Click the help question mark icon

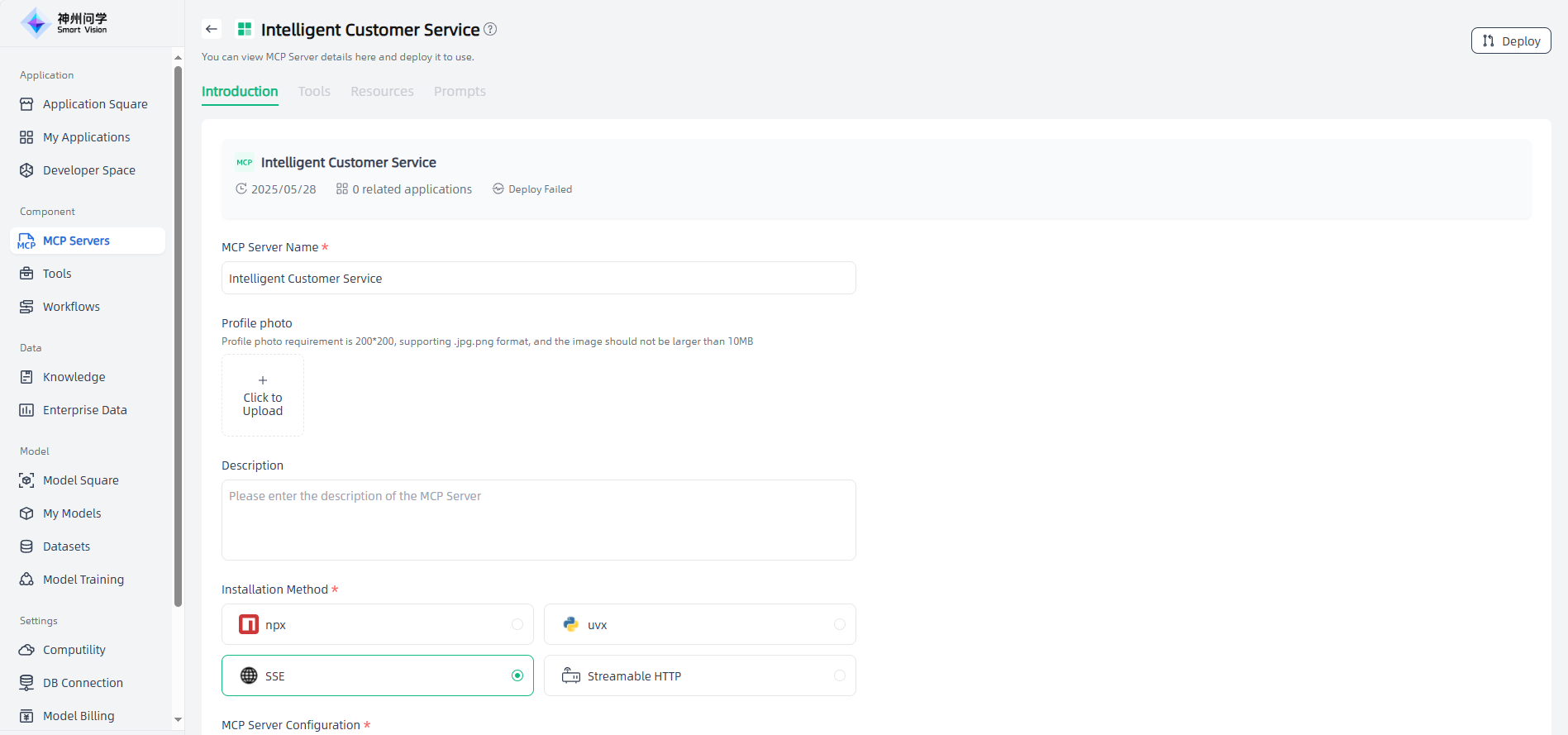tap(490, 29)
